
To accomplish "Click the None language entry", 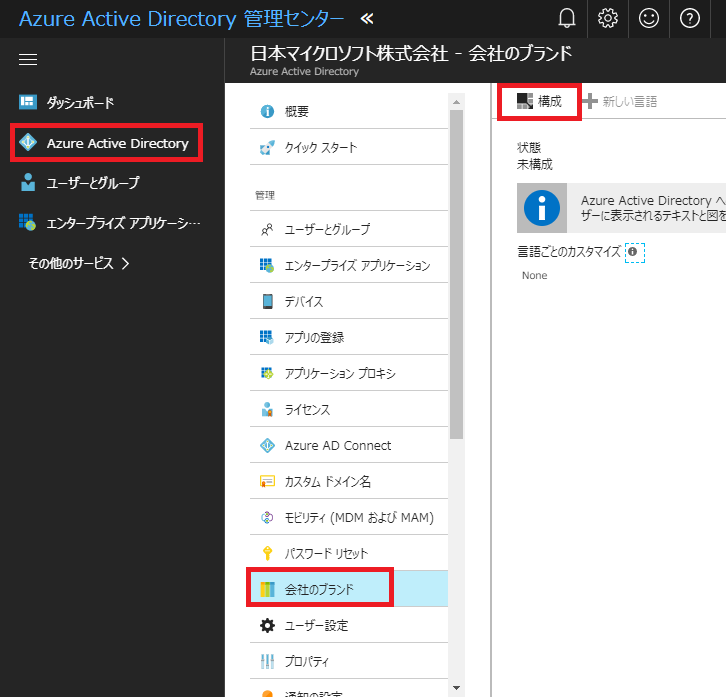I will click(x=534, y=276).
